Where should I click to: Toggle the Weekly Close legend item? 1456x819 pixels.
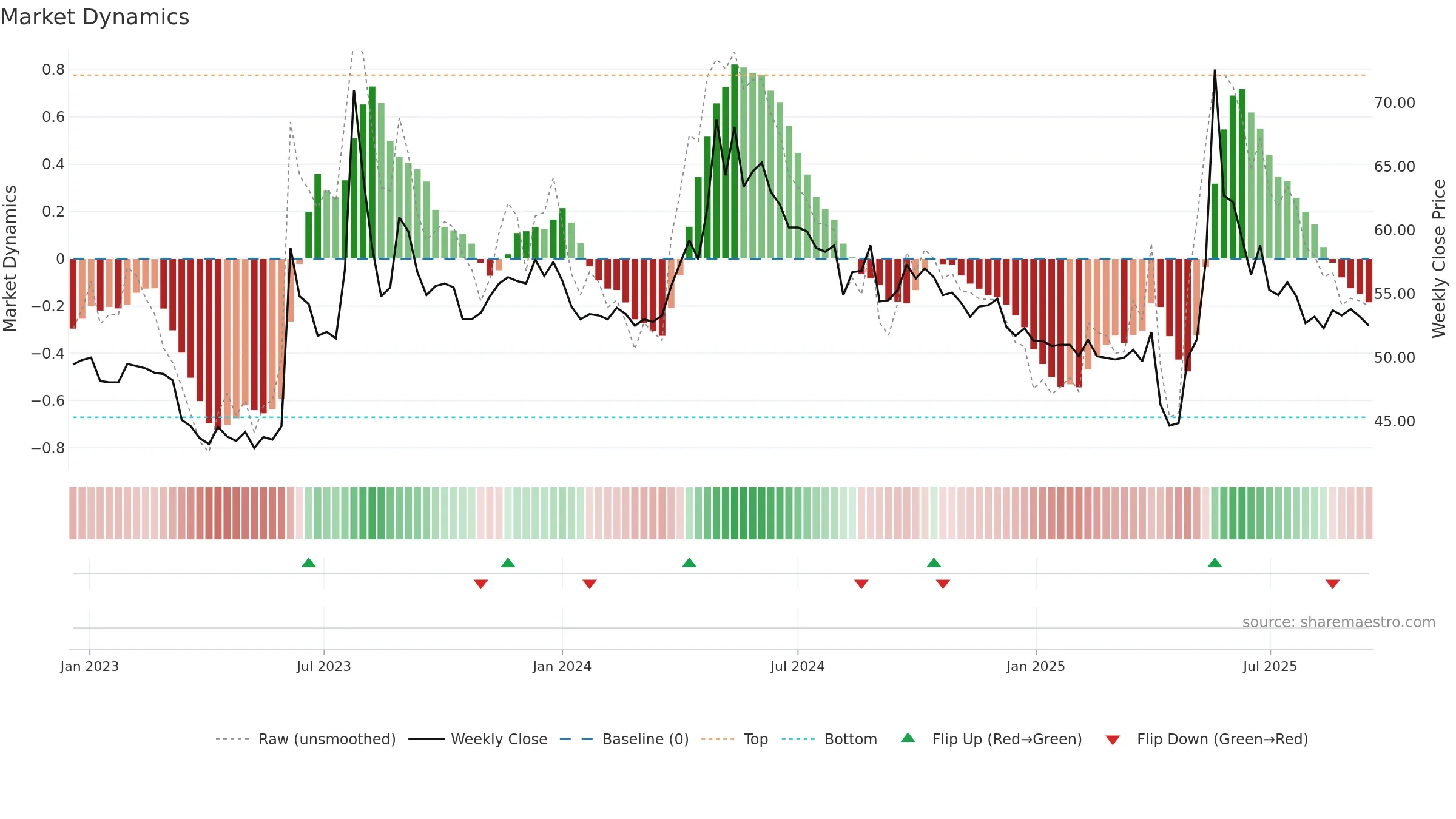click(478, 739)
